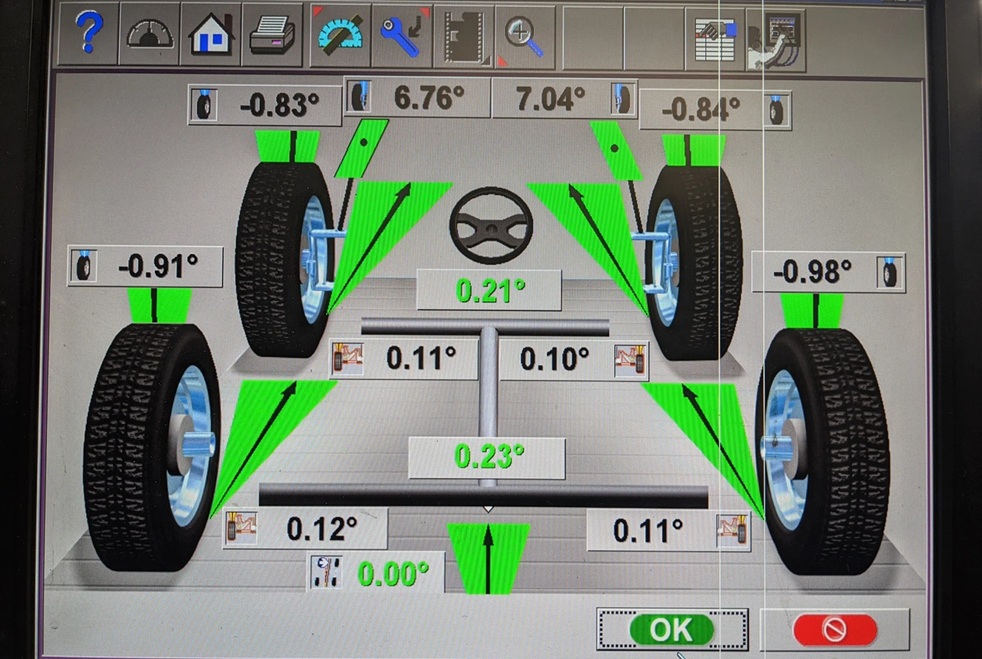Screen dimensions: 982x659
Task: Select the front total toe 0.21° value
Action: click(x=489, y=291)
